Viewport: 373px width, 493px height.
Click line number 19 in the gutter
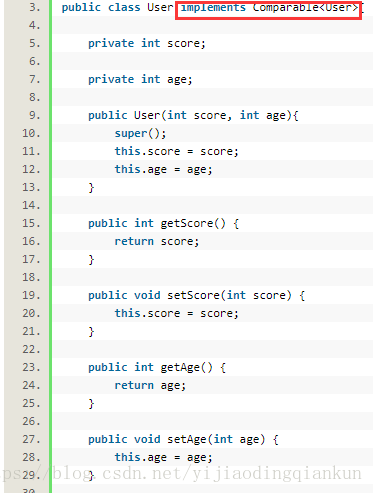(x=31, y=295)
